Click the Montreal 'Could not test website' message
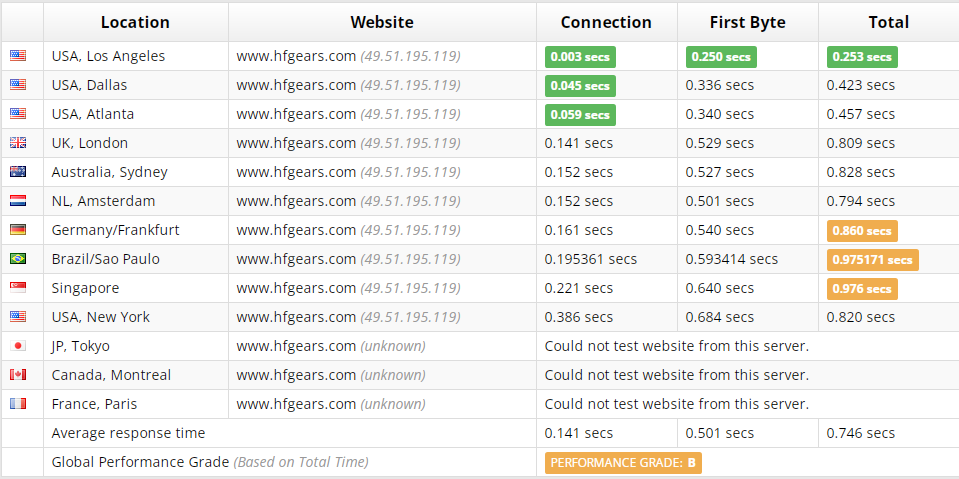 click(676, 375)
